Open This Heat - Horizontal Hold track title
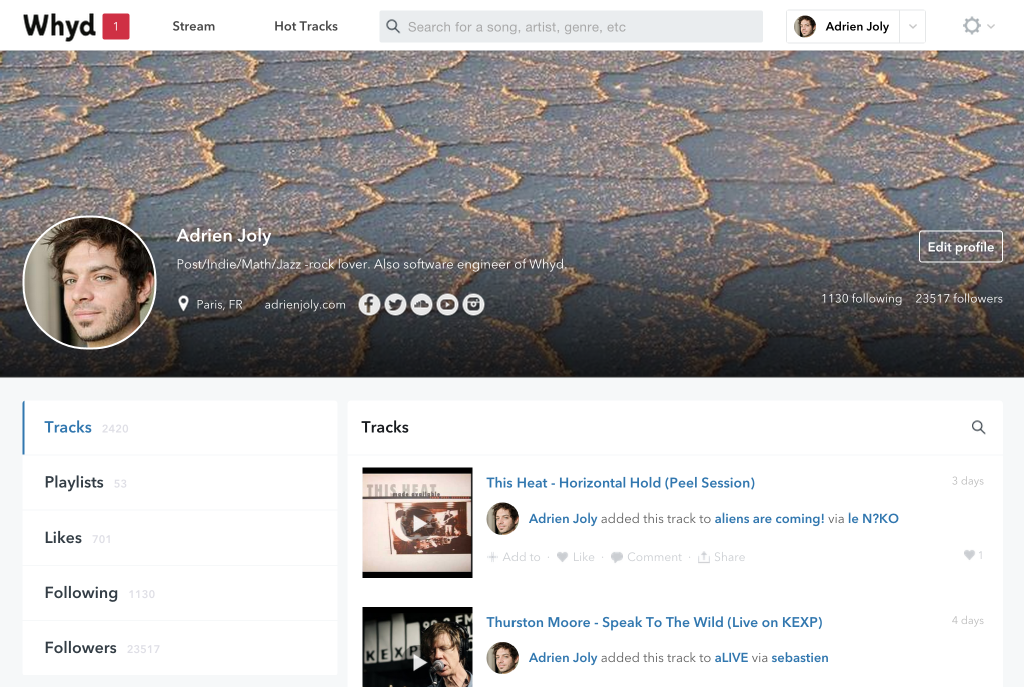The height and width of the screenshot is (687, 1024). 620,483
